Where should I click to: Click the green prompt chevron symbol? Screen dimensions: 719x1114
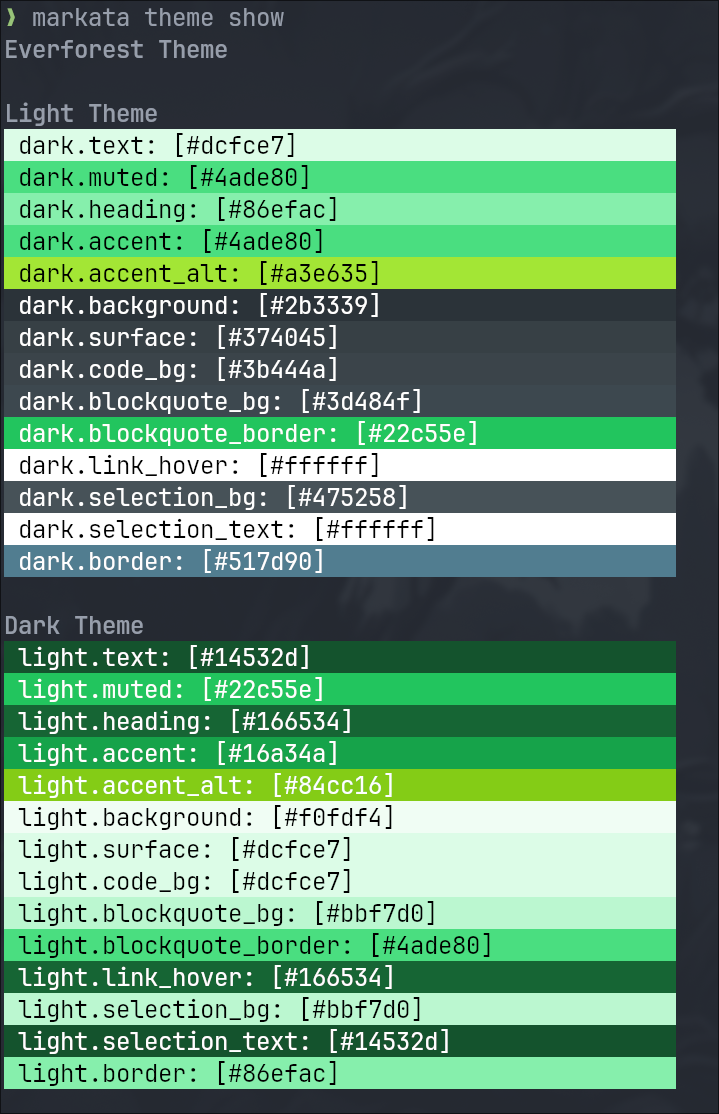[x=11, y=18]
